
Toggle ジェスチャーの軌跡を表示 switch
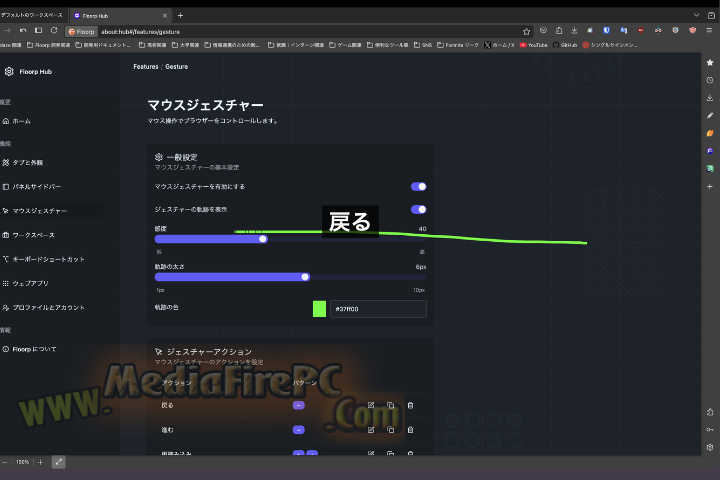[x=418, y=209]
